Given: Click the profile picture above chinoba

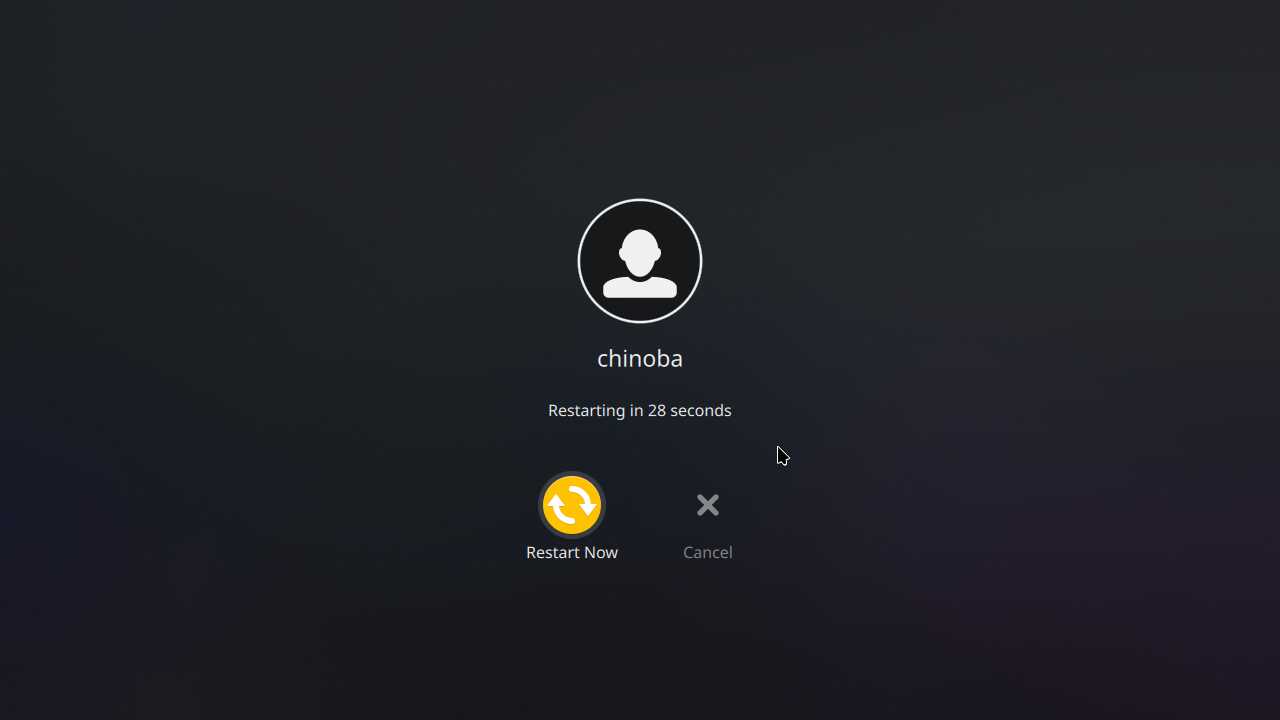Looking at the screenshot, I should click(x=640, y=261).
